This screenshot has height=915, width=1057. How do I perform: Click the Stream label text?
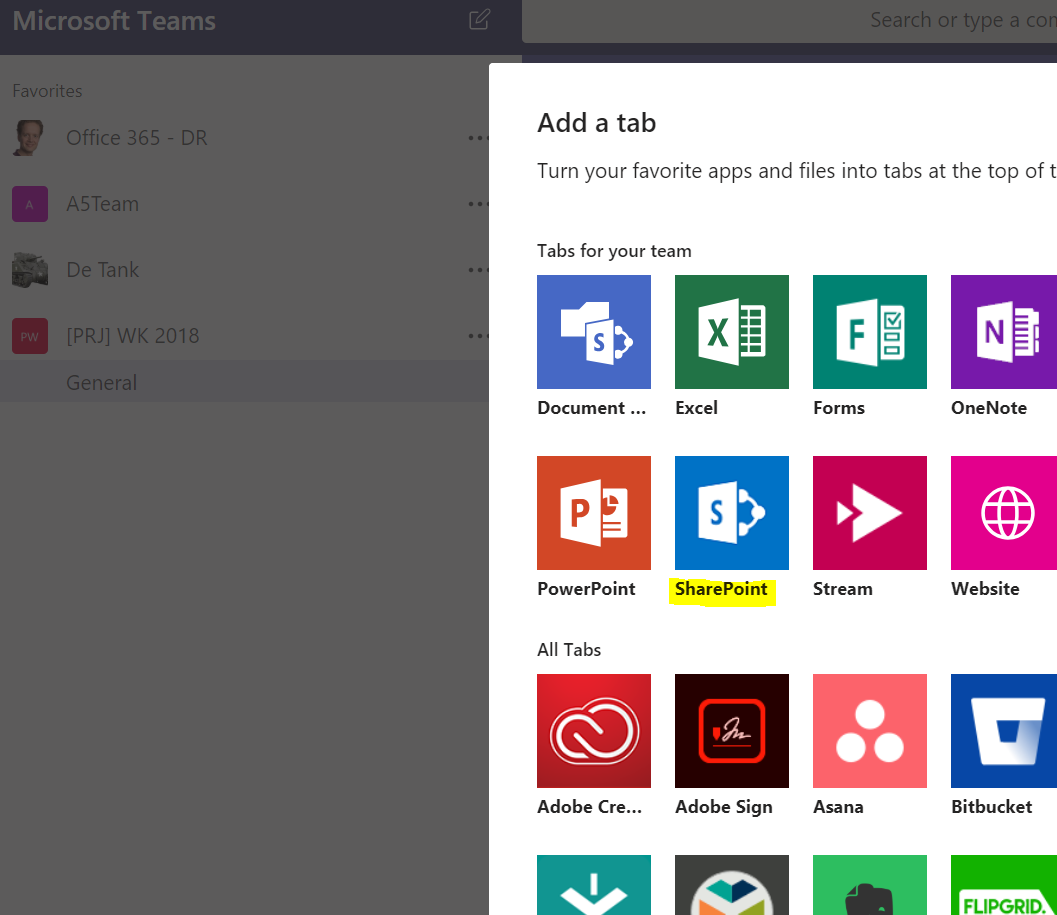843,589
